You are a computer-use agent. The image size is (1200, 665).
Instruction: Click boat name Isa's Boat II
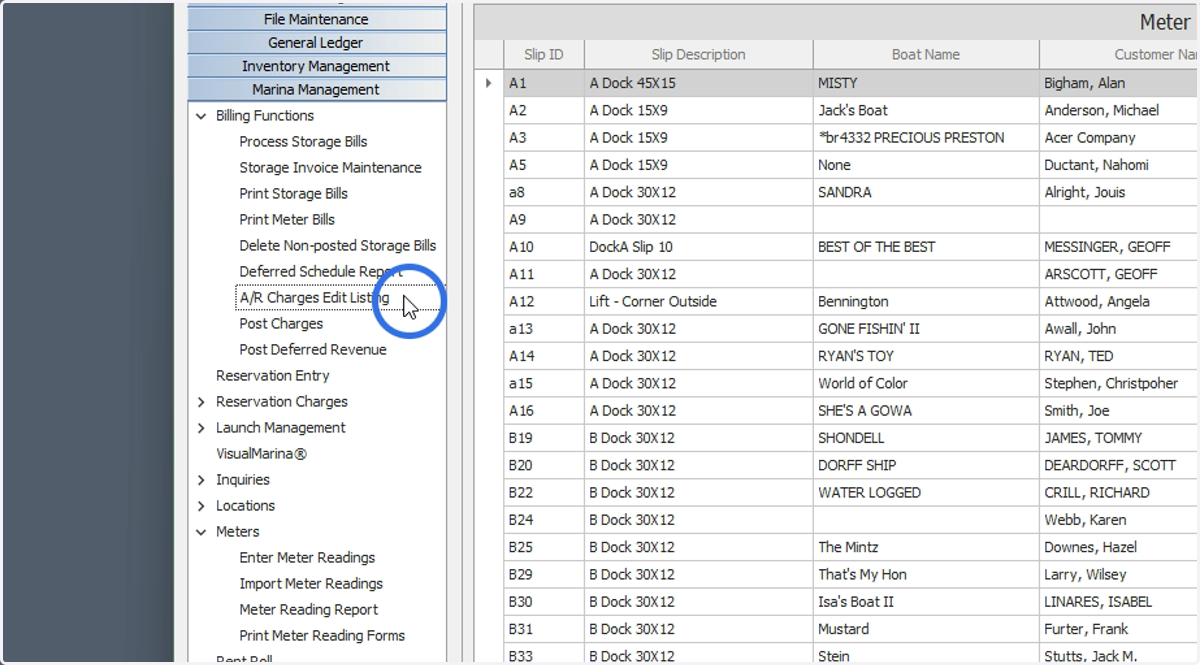pos(855,602)
